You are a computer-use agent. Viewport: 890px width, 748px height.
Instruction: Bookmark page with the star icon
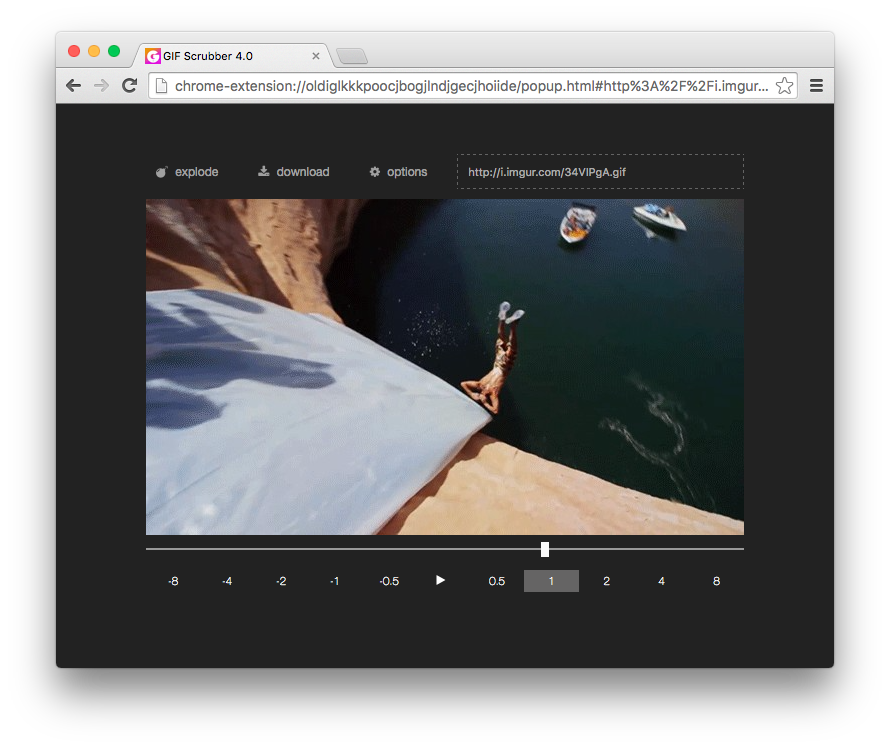[x=785, y=86]
